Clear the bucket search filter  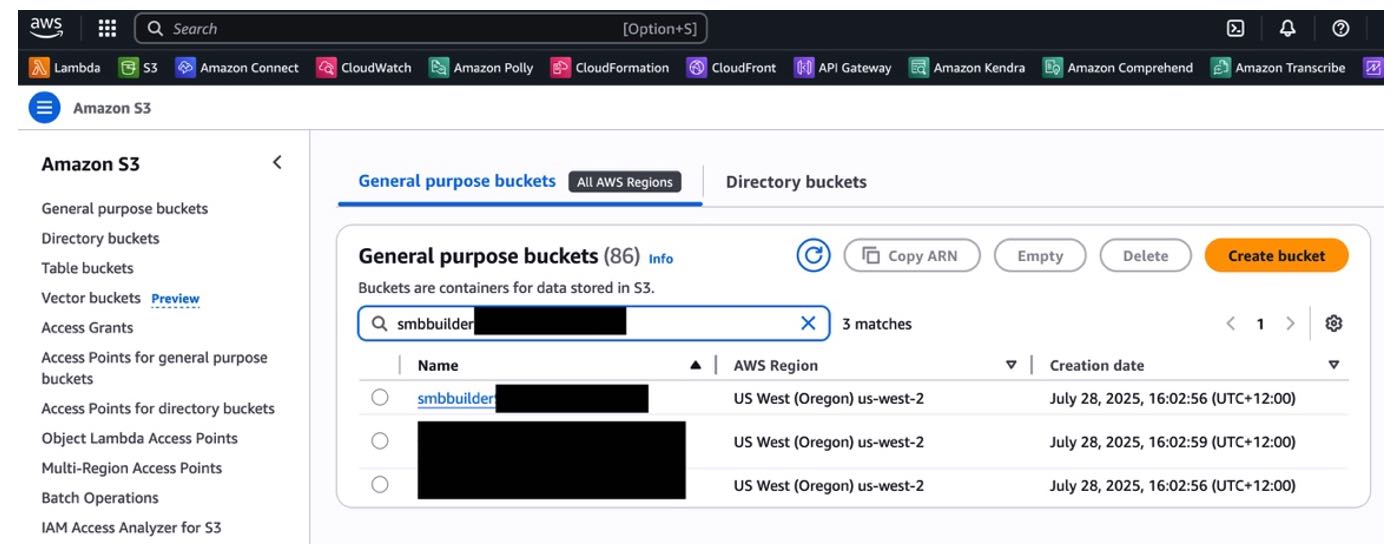(808, 323)
